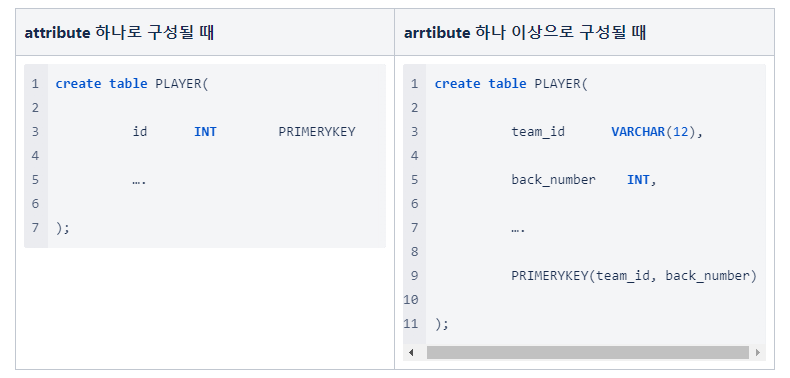Screen dimensions: 790x378
Task: Click line number 9 in right code block
Action: click(414, 275)
